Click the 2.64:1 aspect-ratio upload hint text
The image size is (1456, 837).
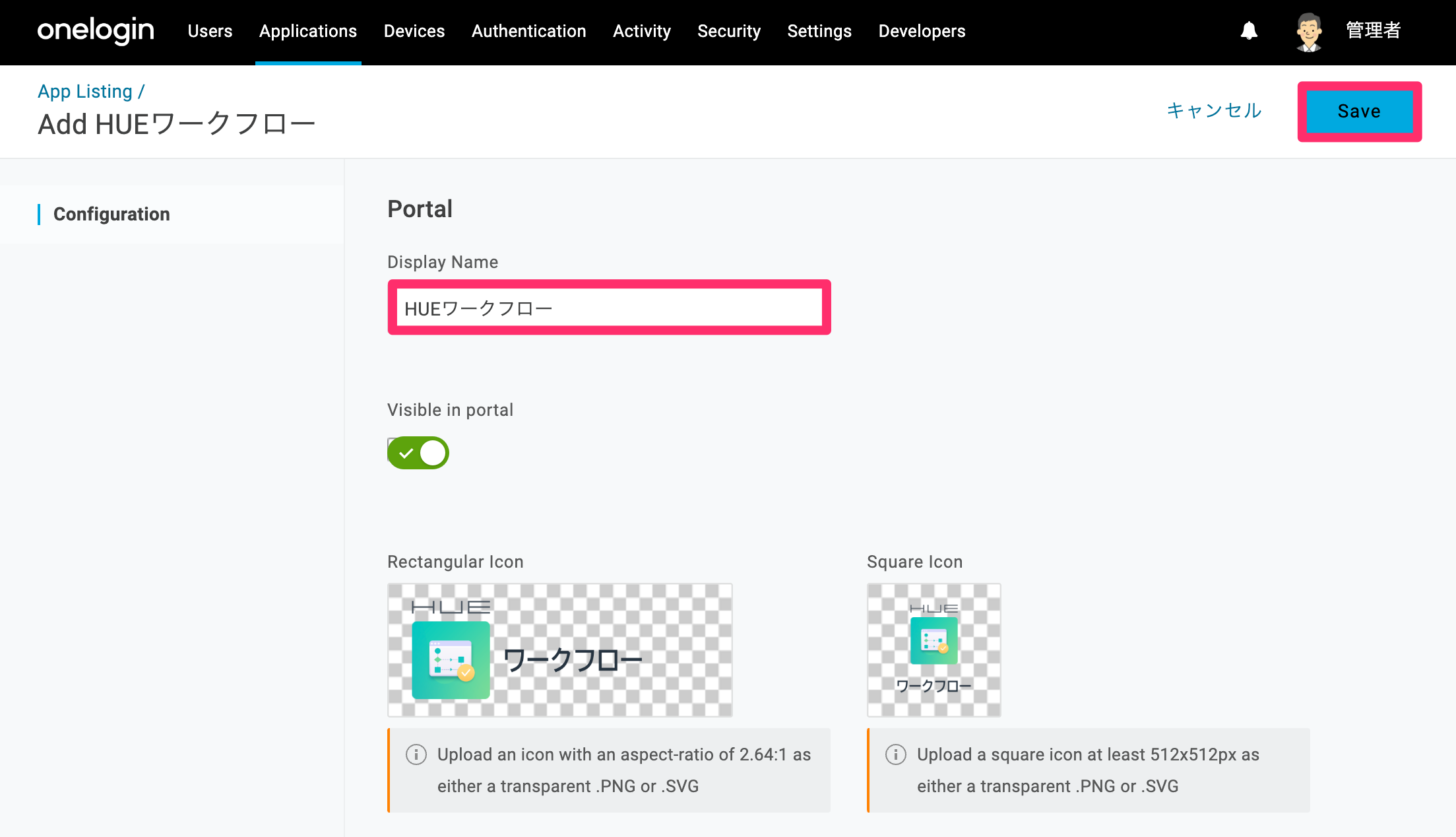(x=624, y=770)
